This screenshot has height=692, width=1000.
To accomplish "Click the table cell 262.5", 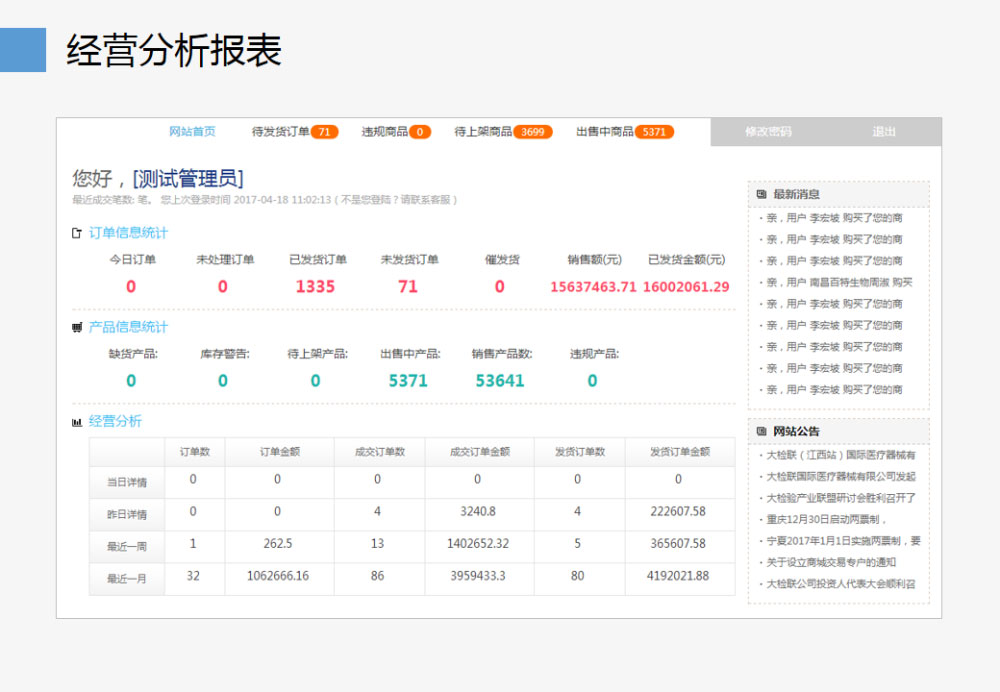I will coord(277,543).
